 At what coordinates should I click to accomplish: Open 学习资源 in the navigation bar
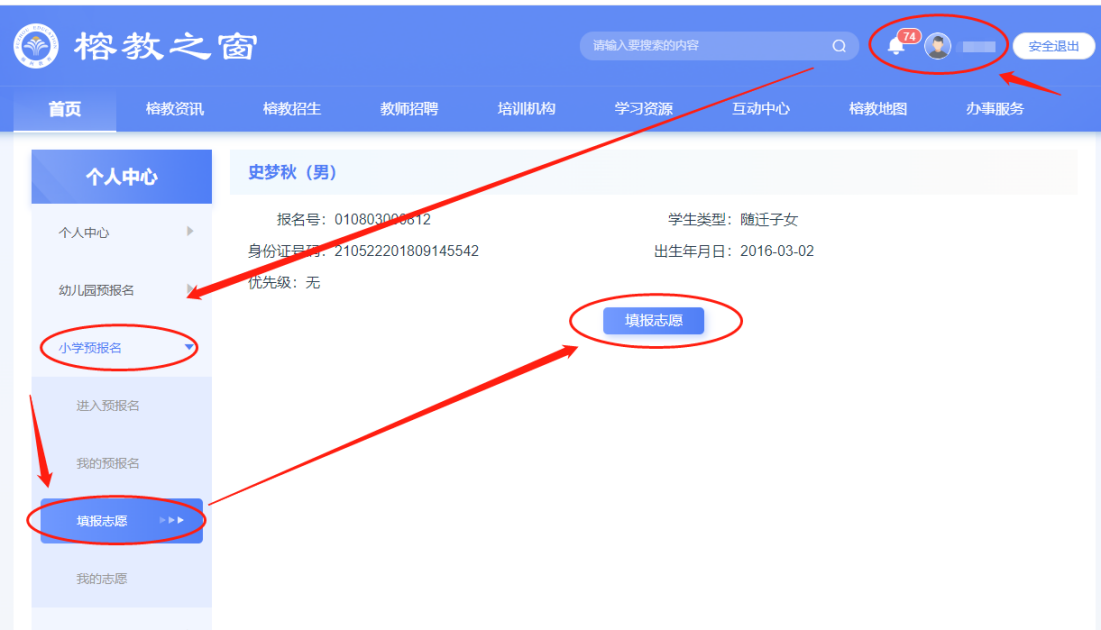[x=643, y=109]
